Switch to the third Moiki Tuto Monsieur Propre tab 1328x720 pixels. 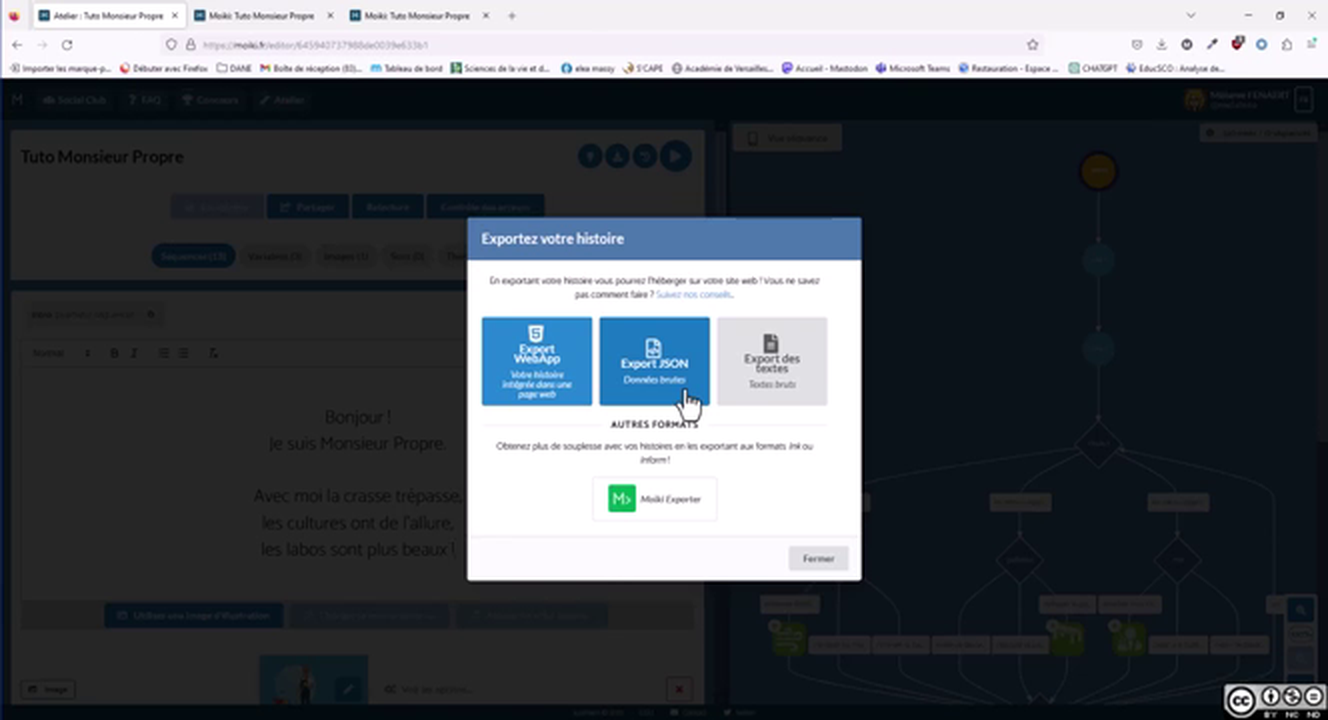pyautogui.click(x=415, y=16)
